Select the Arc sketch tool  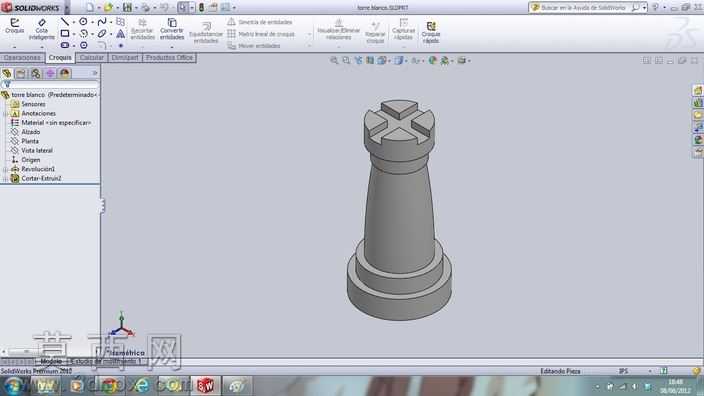tap(84, 33)
